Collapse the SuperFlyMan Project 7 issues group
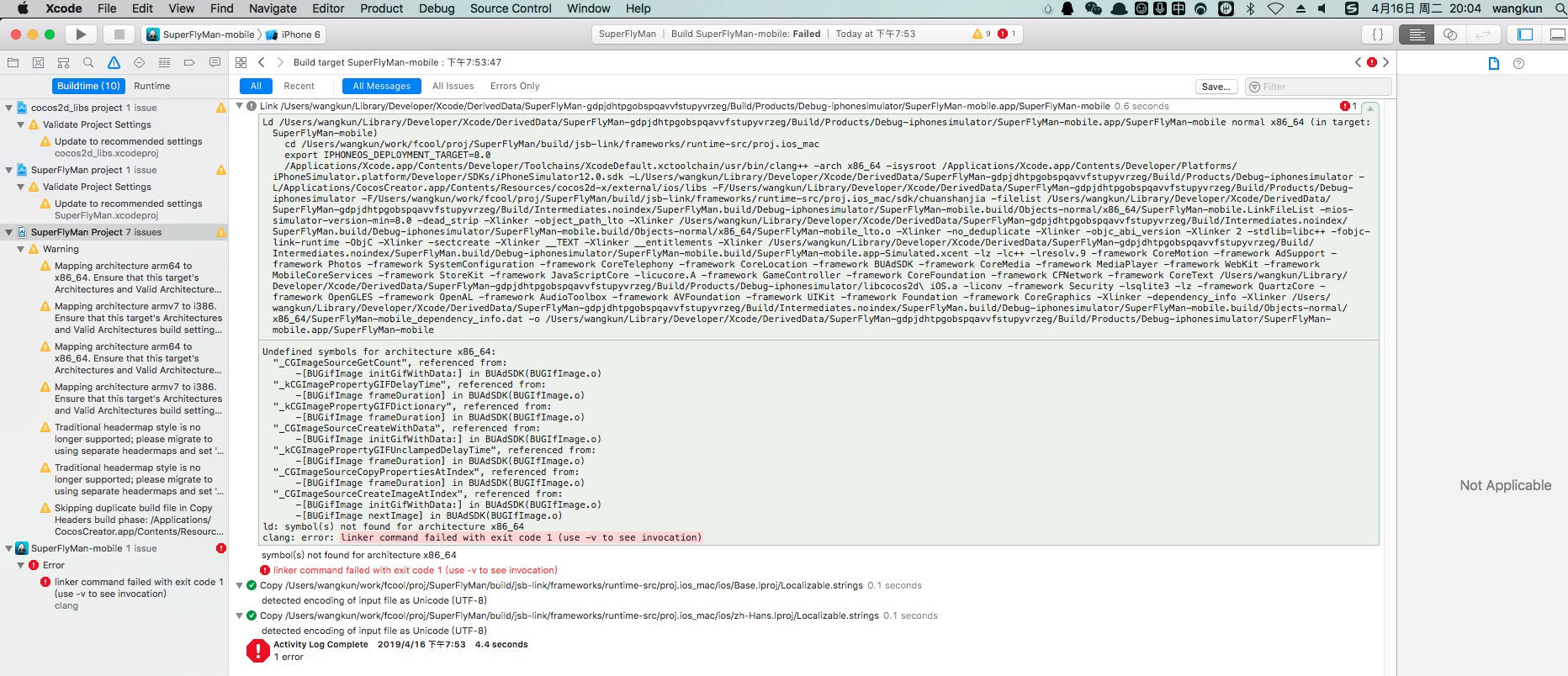 pyautogui.click(x=9, y=232)
